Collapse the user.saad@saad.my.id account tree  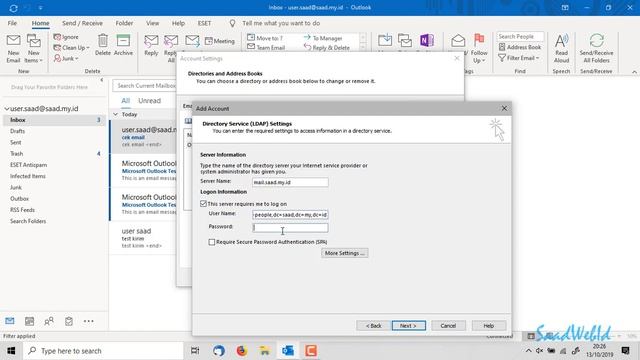(x=6, y=109)
